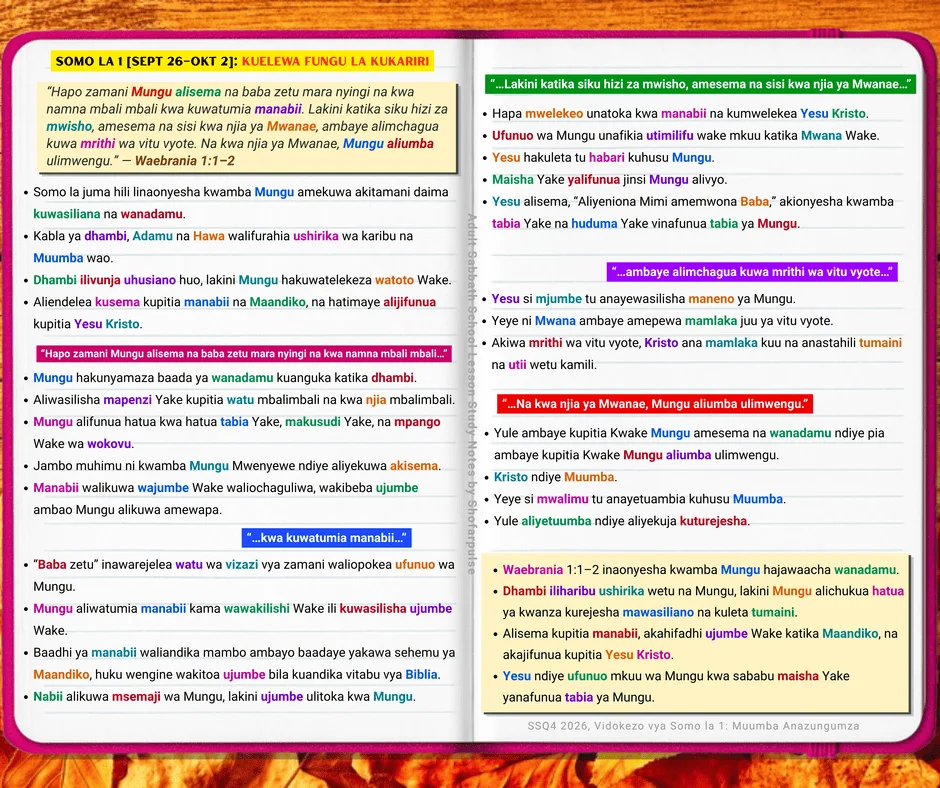Viewport: 940px width, 788px height.
Task: Click the red word "kuturejesha"
Action: coord(713,521)
